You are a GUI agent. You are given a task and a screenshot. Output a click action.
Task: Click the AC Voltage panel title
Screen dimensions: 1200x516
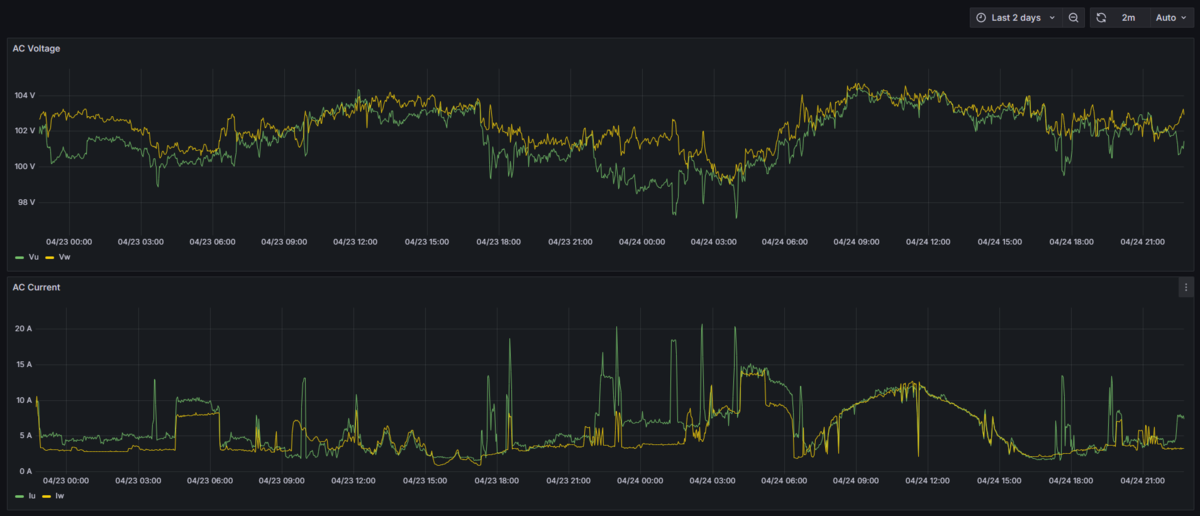[x=37, y=48]
